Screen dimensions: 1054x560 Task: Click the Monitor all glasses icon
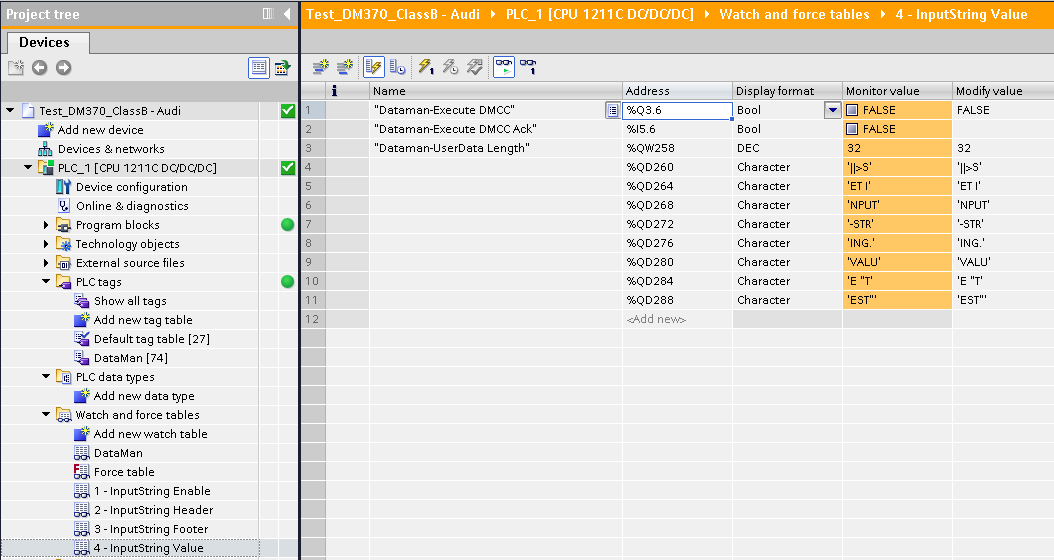pos(503,67)
